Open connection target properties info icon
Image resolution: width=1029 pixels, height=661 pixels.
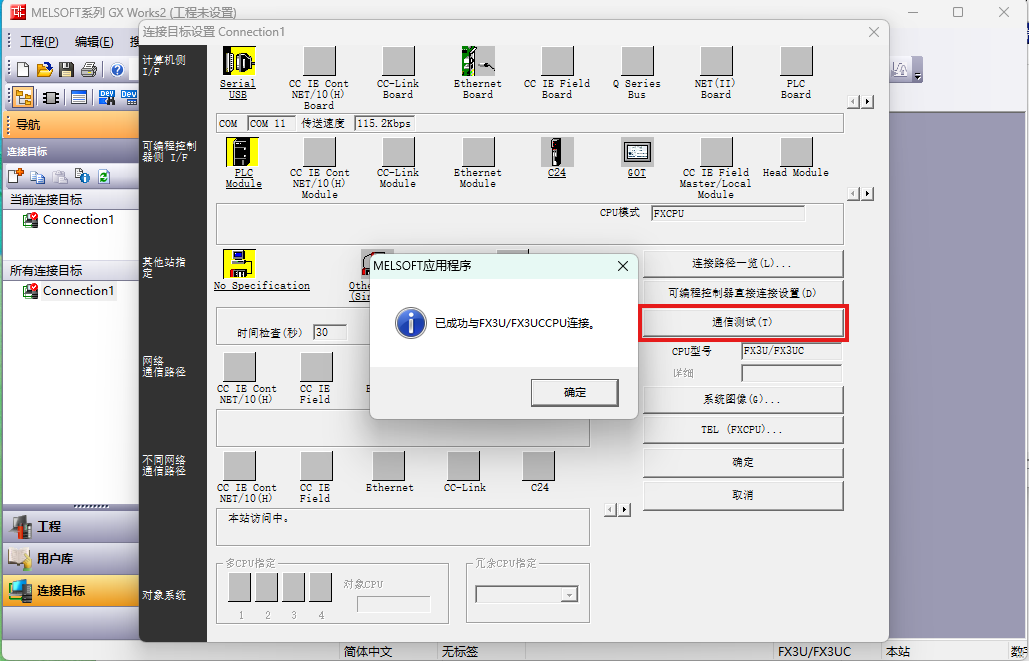click(82, 176)
